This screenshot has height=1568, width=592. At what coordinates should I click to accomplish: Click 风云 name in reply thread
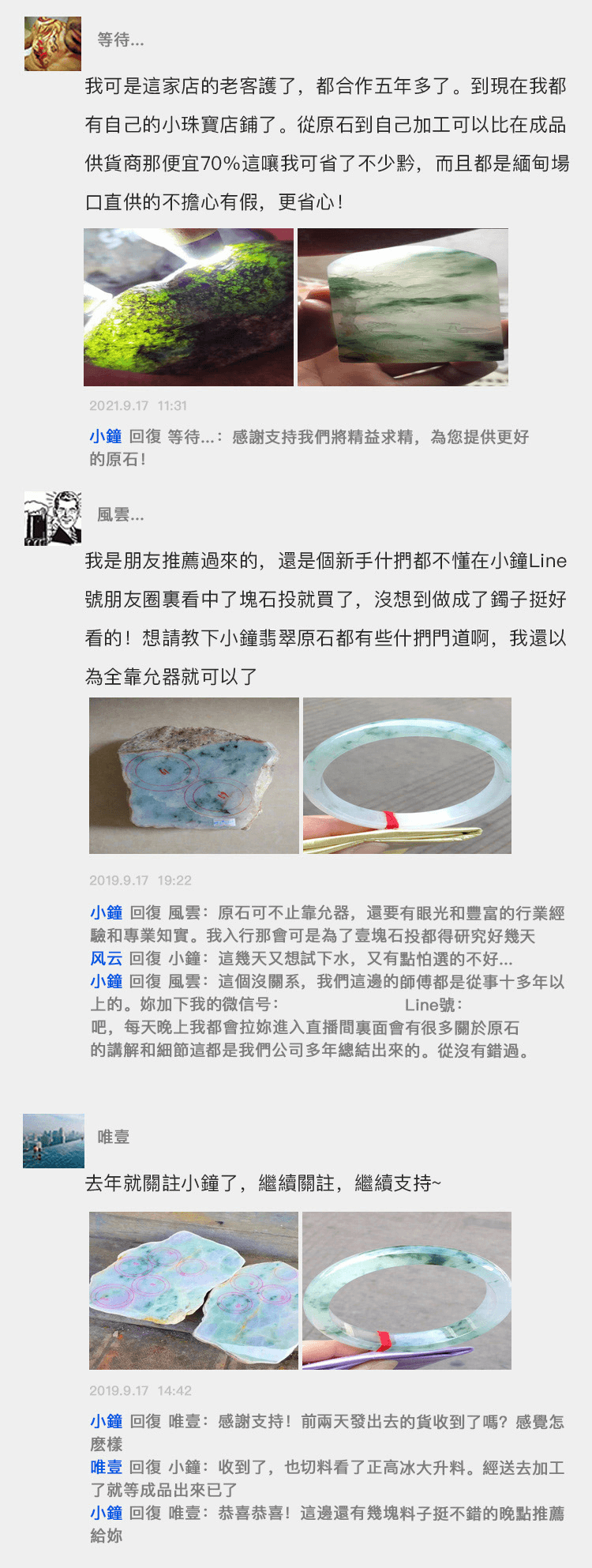point(106,959)
